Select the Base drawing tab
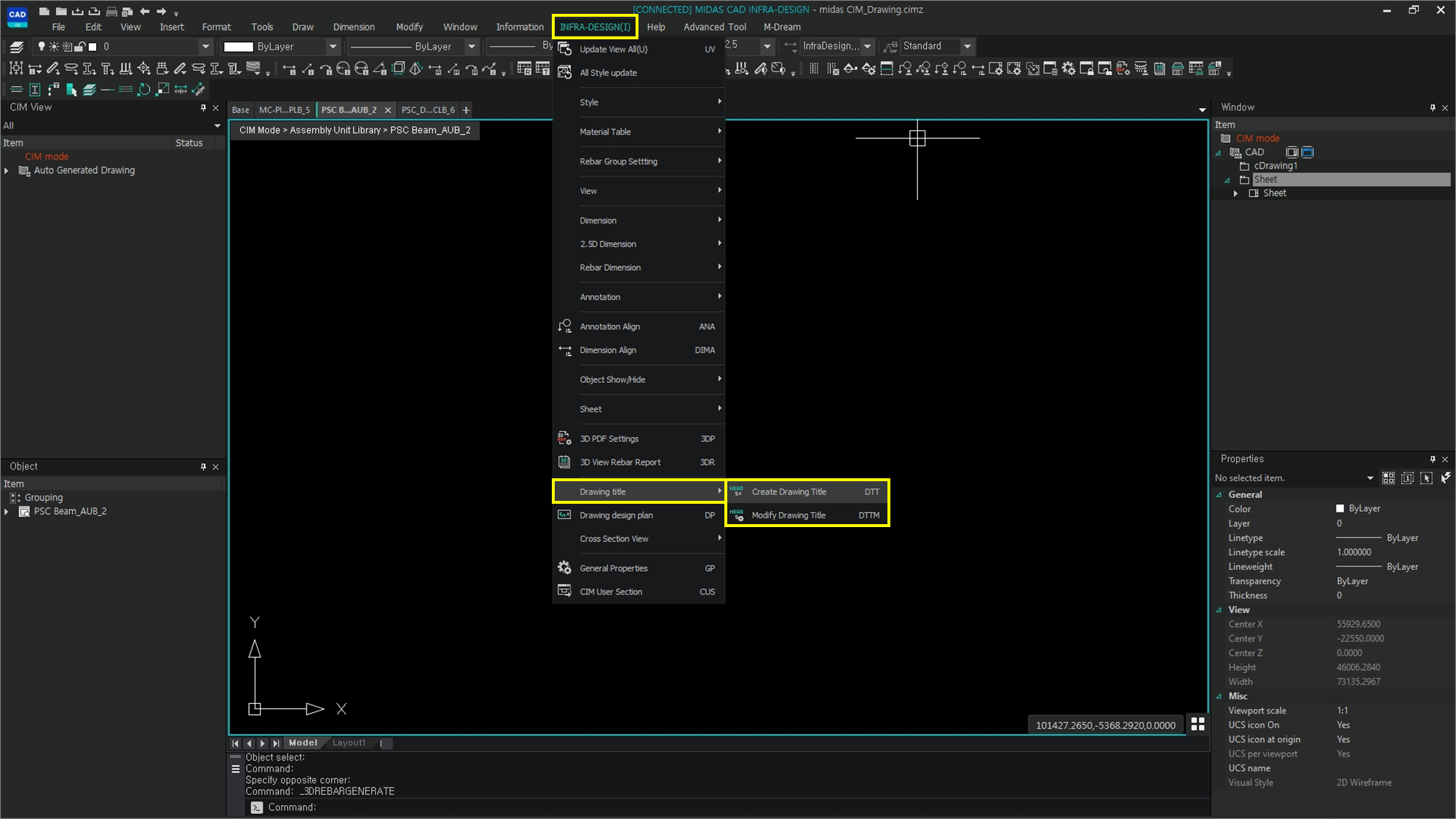 [x=240, y=110]
